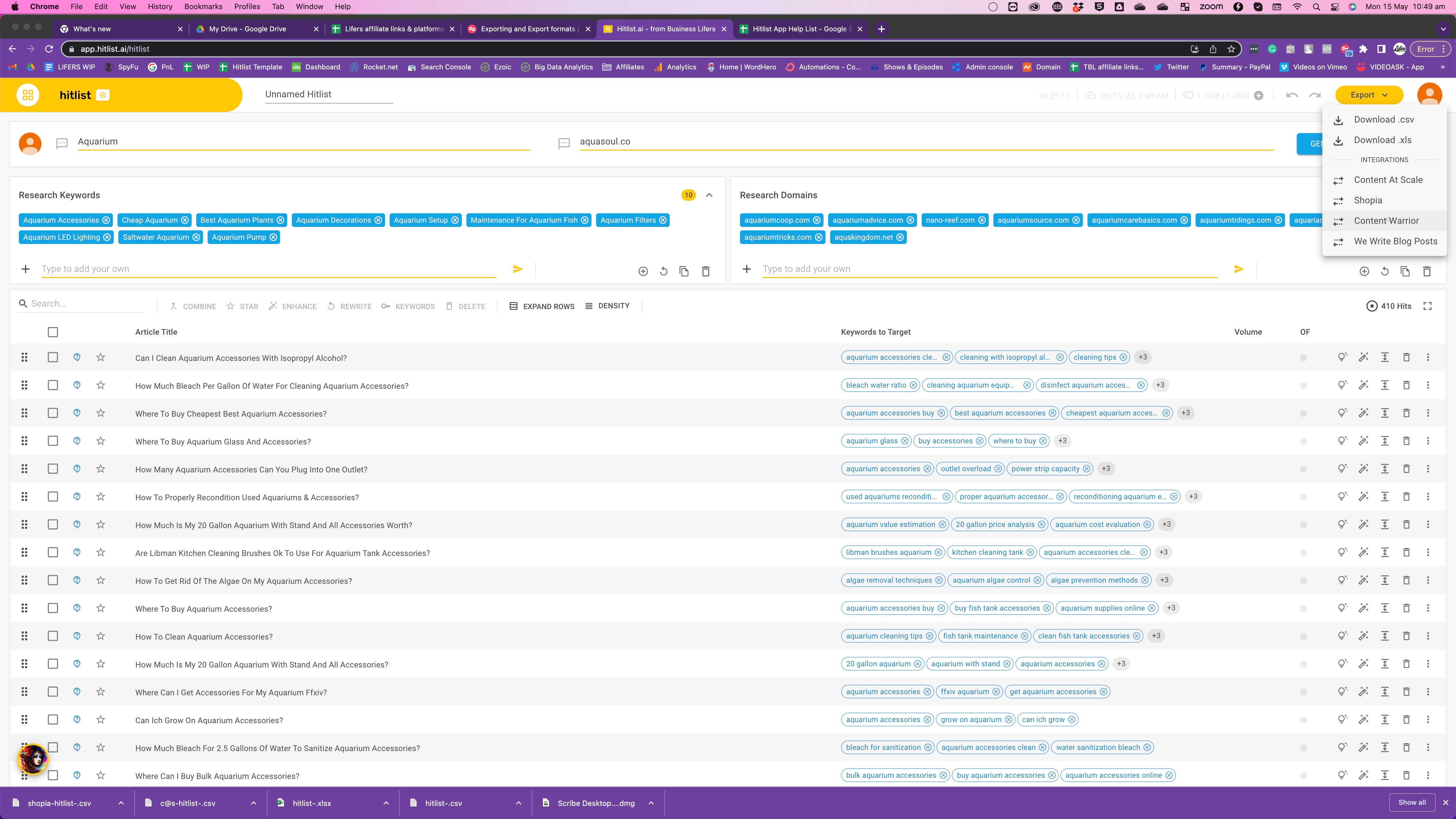Toggle the select-all checkbox in table header
The width and height of the screenshot is (1456, 819).
[53, 332]
